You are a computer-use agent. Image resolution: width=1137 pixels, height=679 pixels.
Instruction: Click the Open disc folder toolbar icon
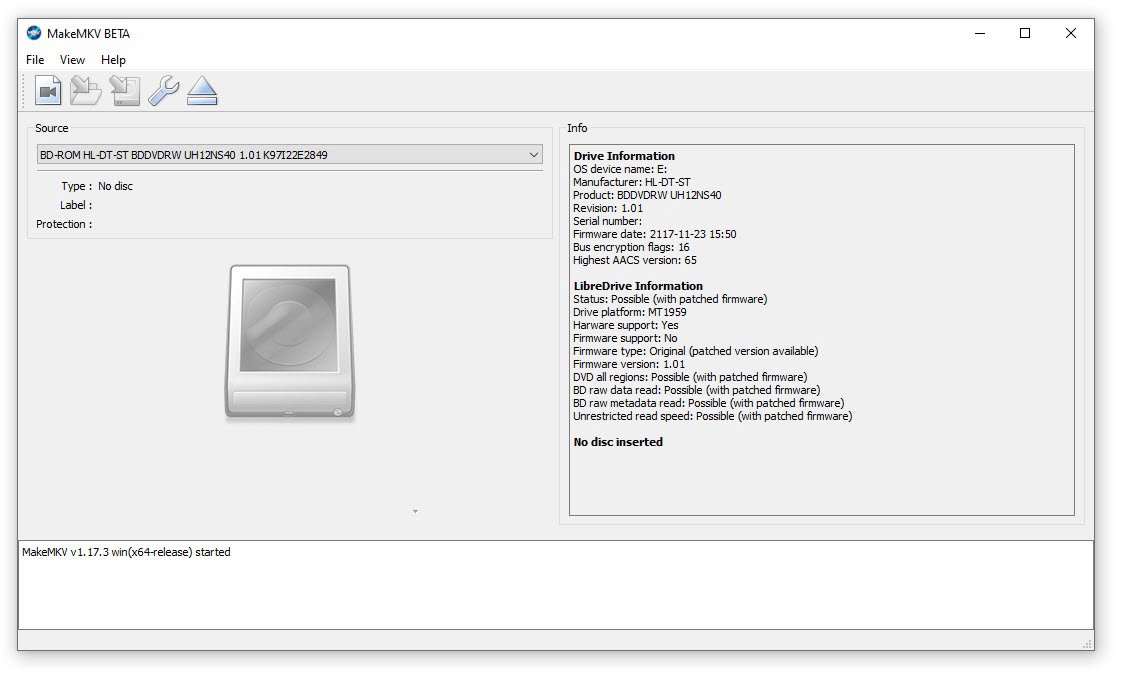[x=86, y=91]
